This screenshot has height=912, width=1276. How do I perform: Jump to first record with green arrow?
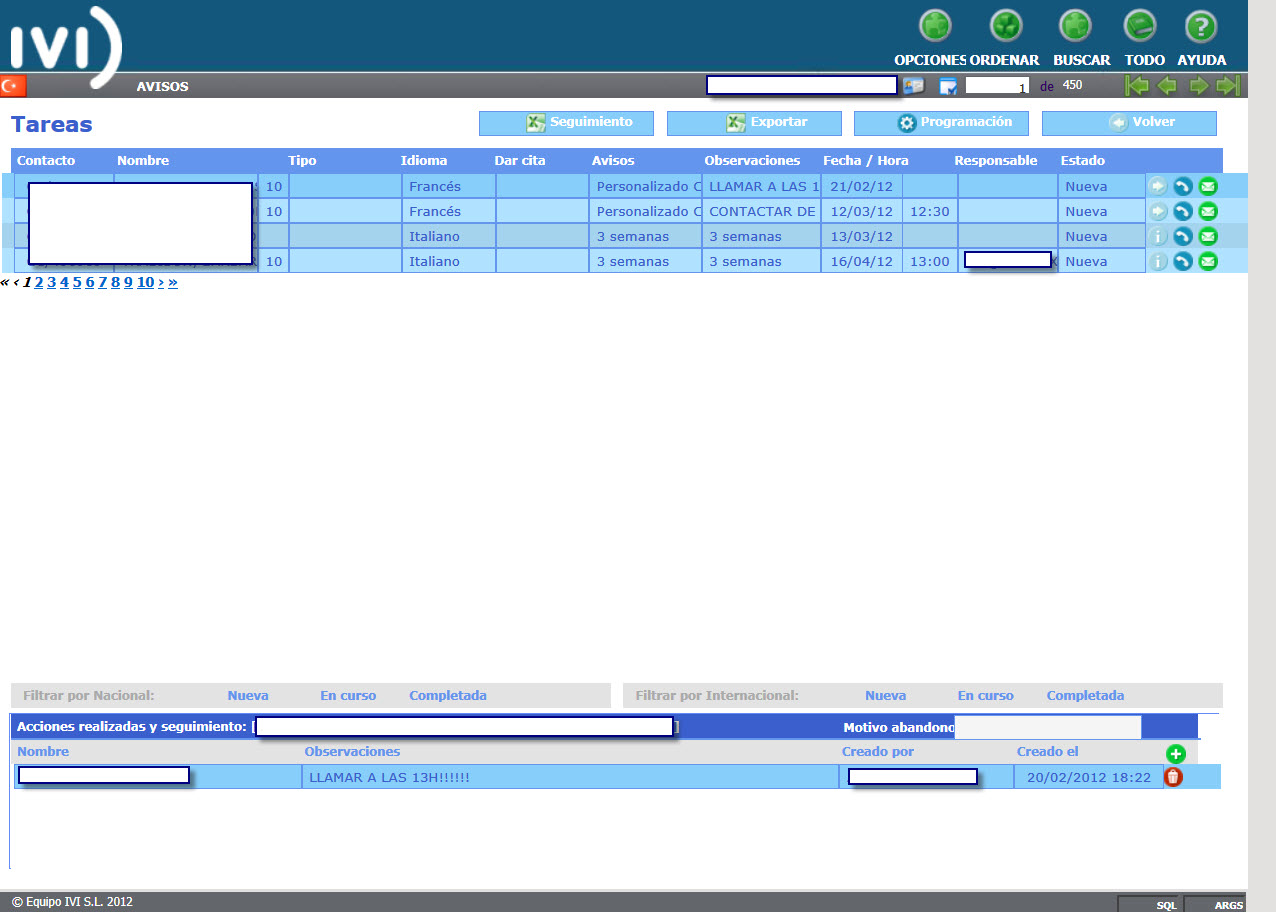(x=1137, y=86)
